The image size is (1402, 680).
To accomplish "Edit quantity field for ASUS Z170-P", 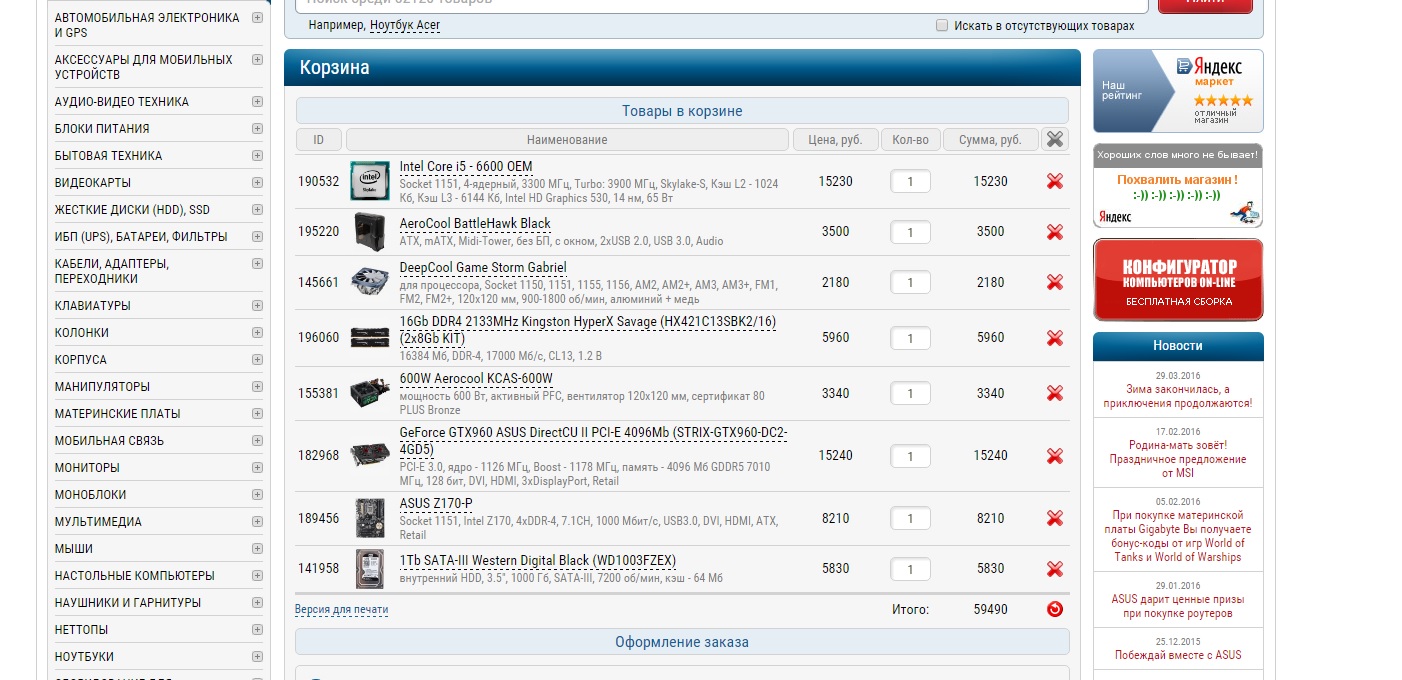I will (910, 518).
